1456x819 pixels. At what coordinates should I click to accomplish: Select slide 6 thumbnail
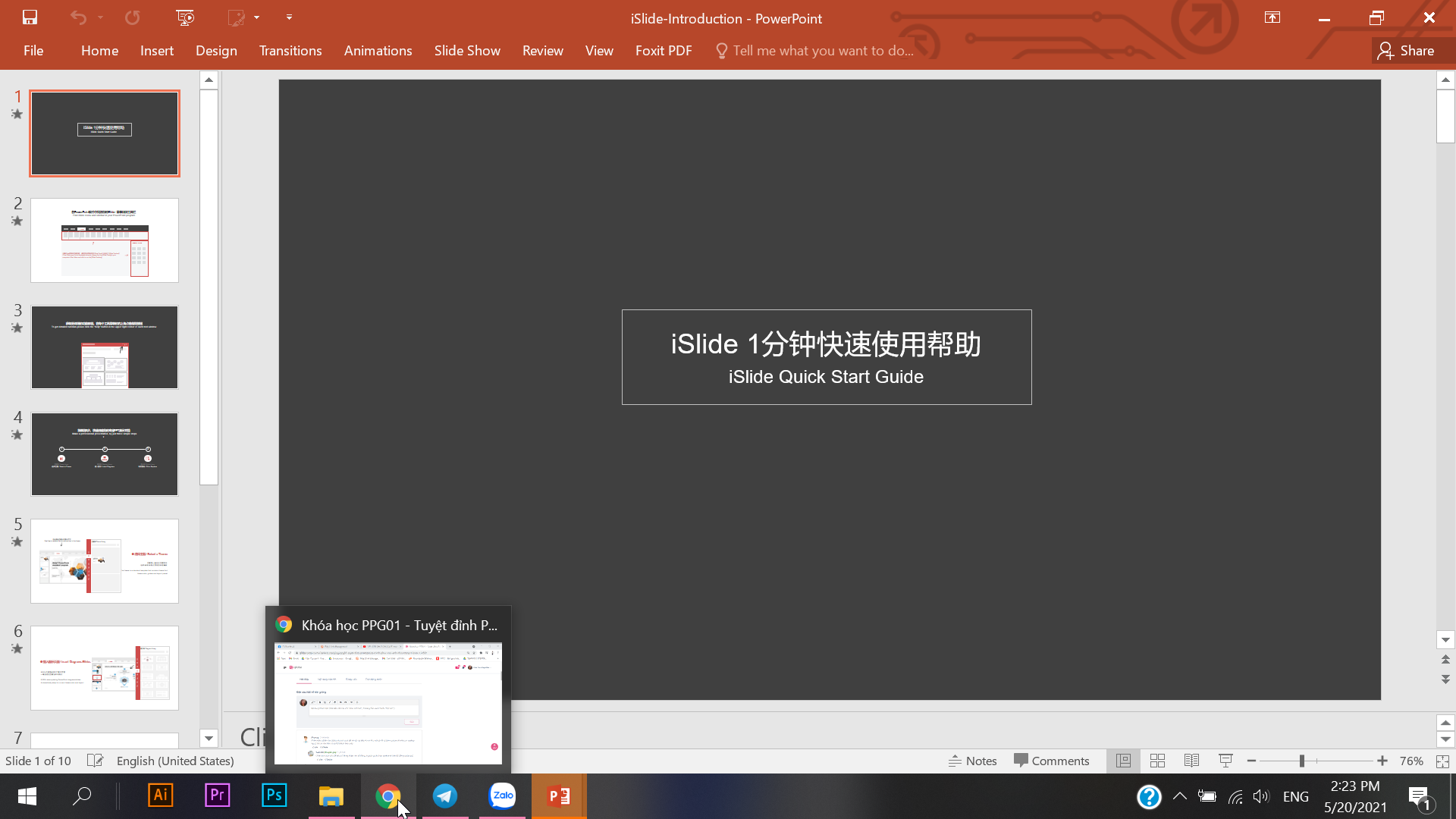[105, 668]
